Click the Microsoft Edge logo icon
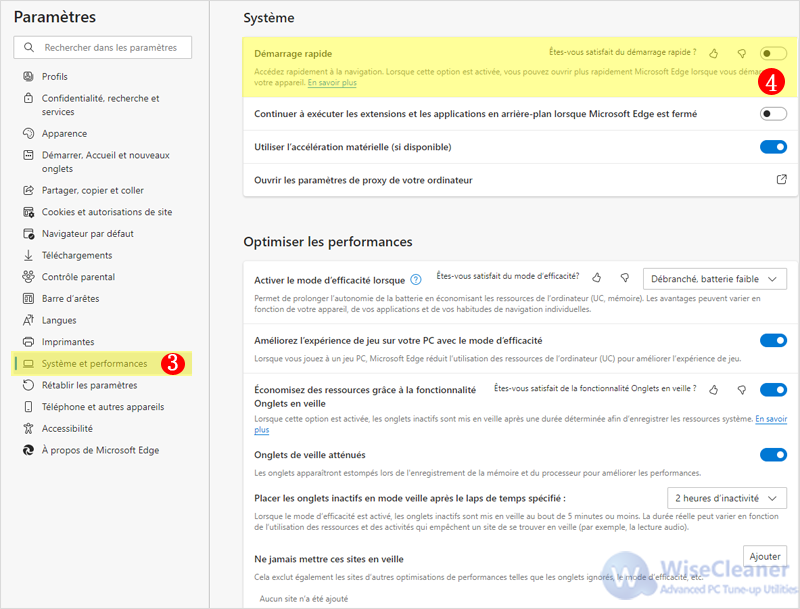Viewport: 800px width, 609px height. pos(29,450)
